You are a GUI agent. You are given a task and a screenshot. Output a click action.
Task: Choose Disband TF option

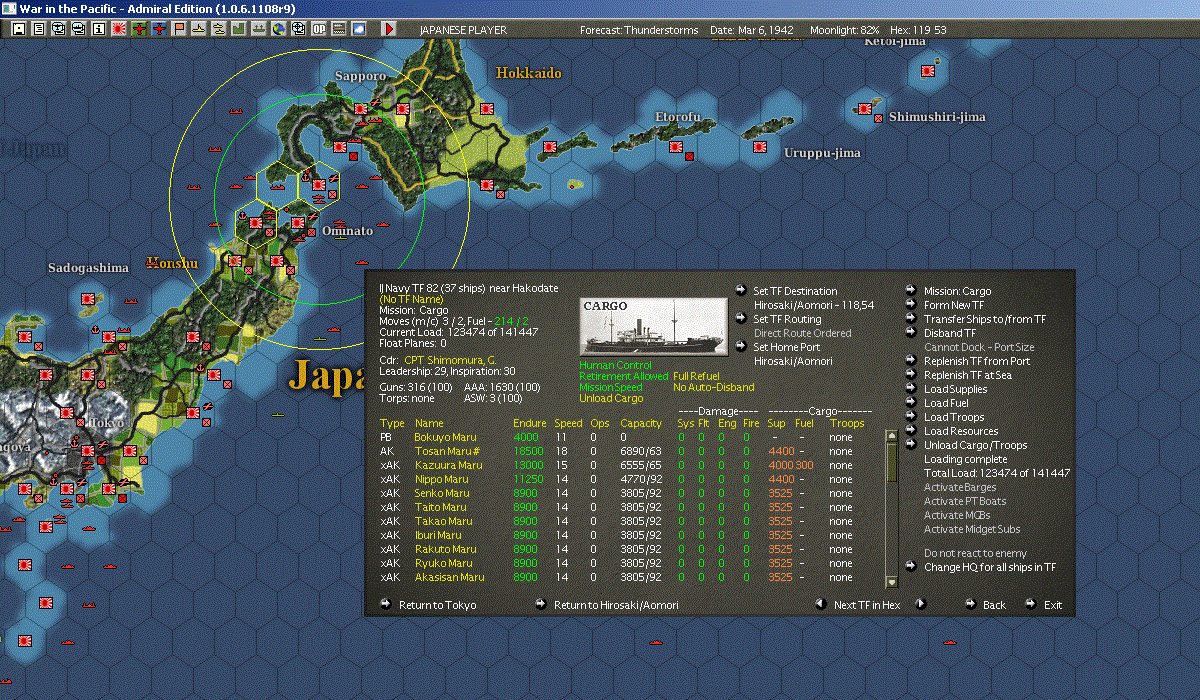(x=950, y=333)
